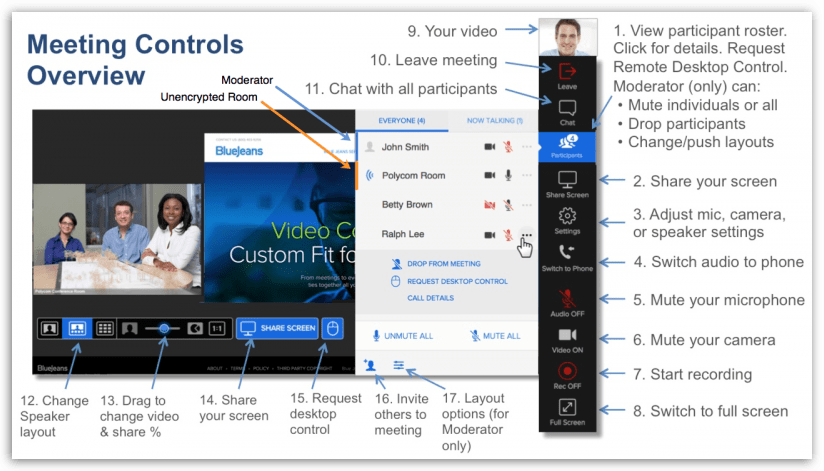Select the highlighted people layout icon

tap(77, 329)
